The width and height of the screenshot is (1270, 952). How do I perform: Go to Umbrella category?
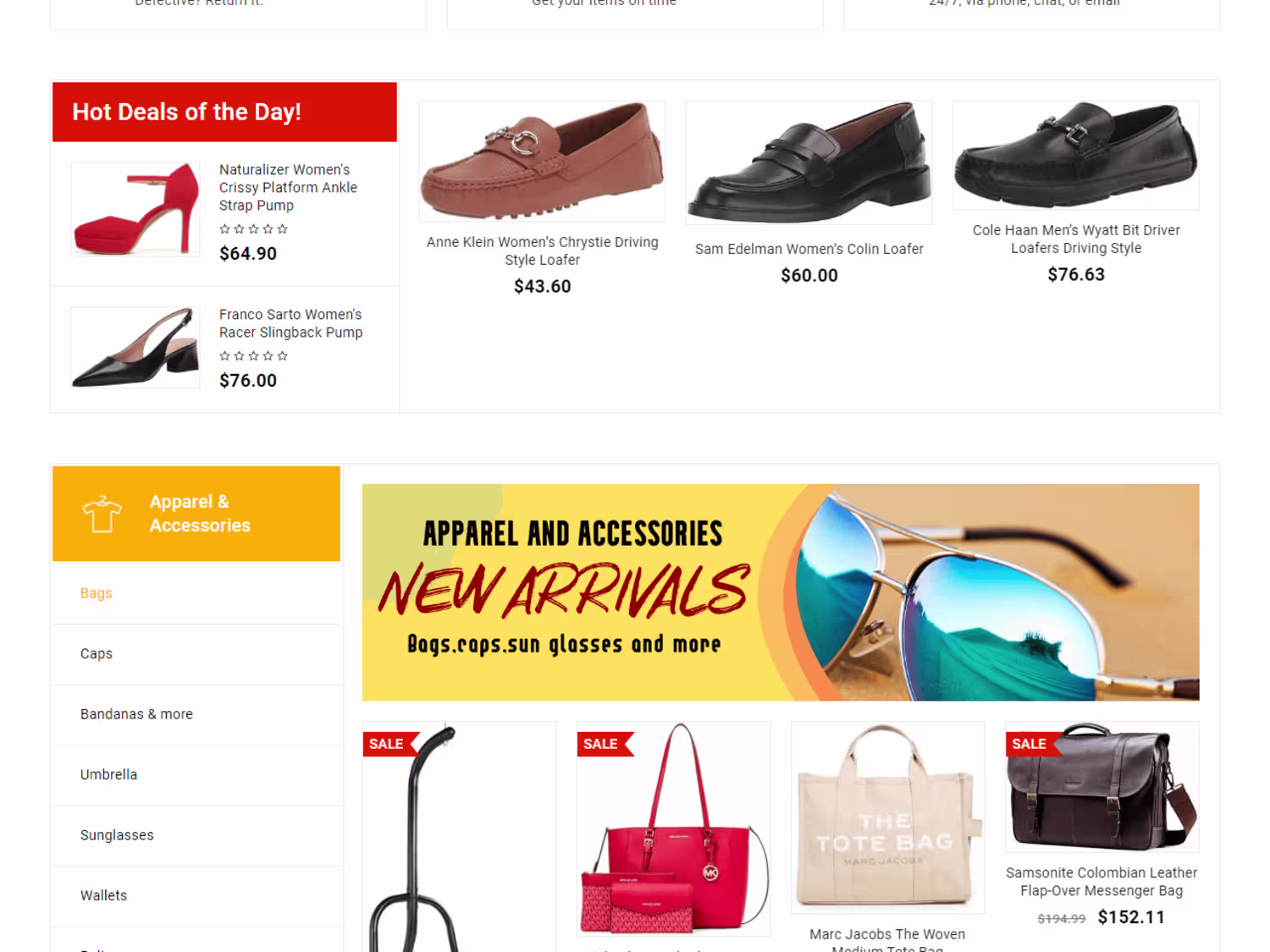(108, 774)
